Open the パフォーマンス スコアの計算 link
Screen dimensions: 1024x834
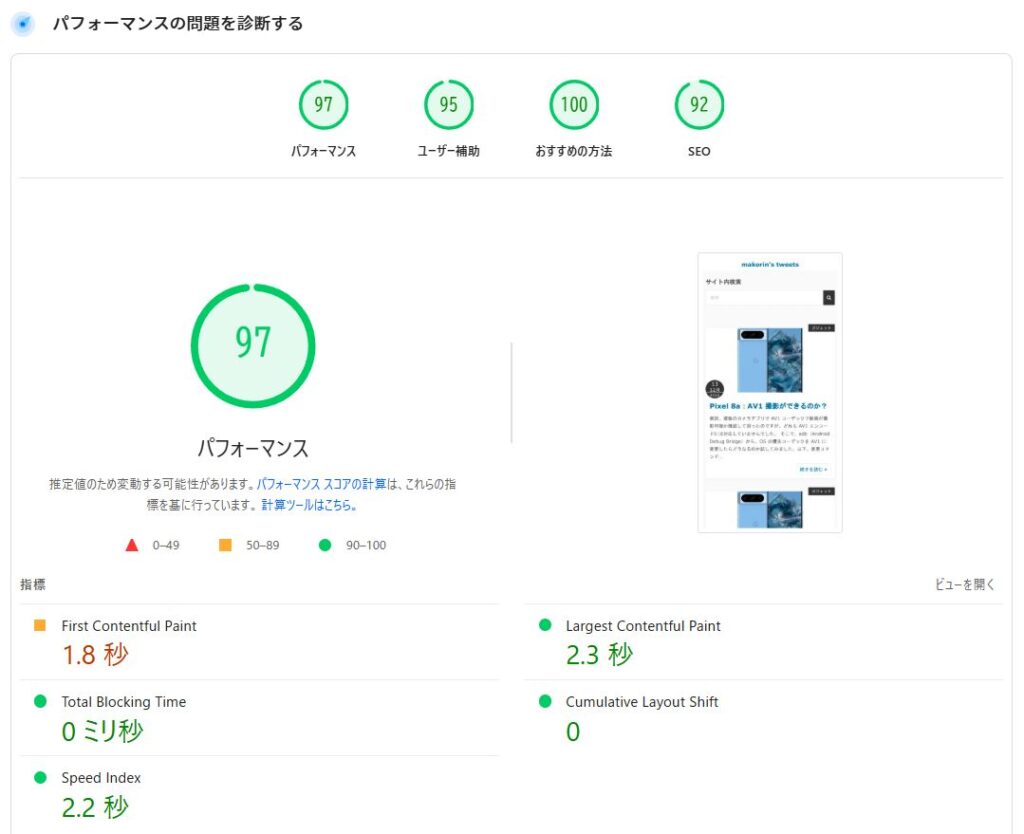point(321,484)
